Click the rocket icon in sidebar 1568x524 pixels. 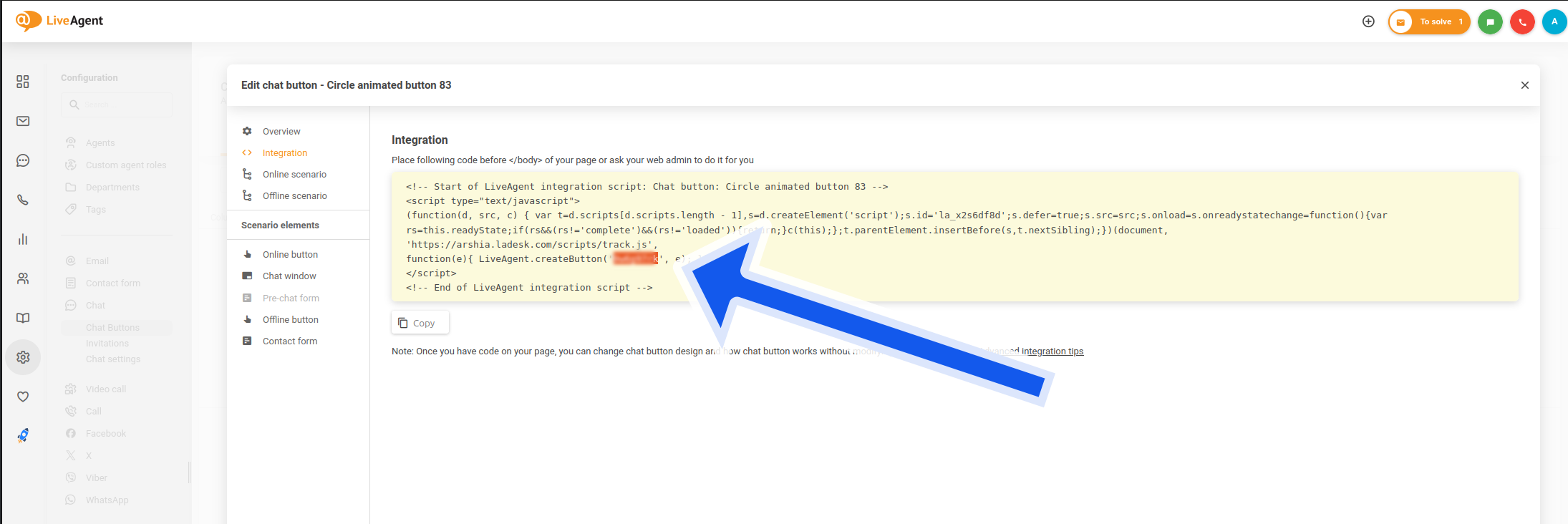pyautogui.click(x=23, y=435)
